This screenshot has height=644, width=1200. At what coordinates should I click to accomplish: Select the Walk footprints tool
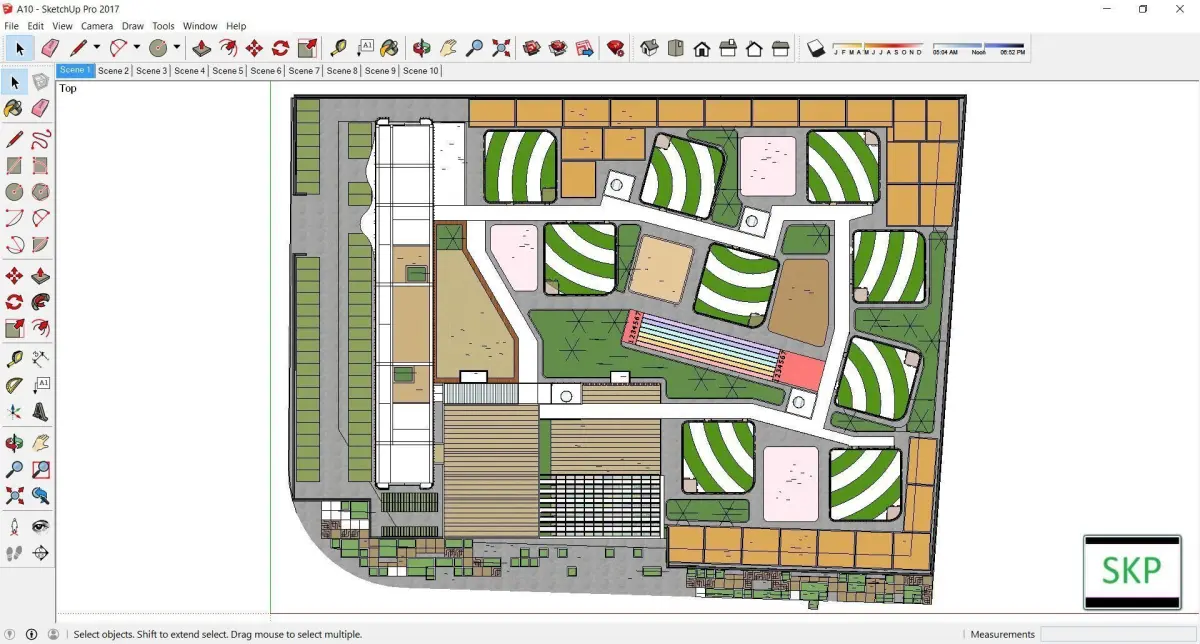14,553
